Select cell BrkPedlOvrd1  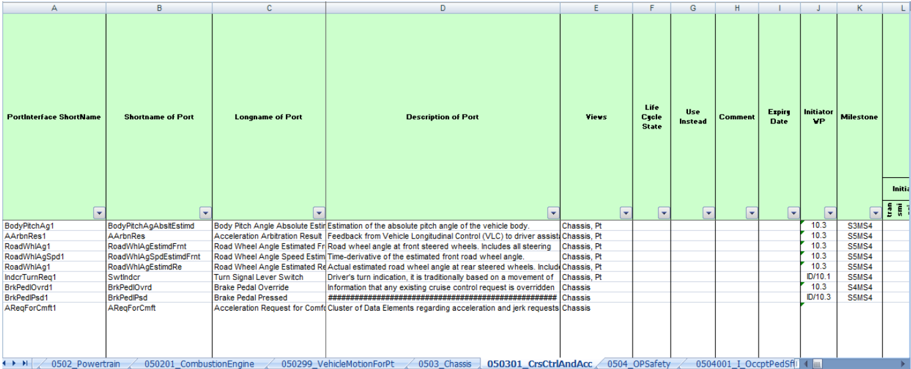click(x=54, y=288)
